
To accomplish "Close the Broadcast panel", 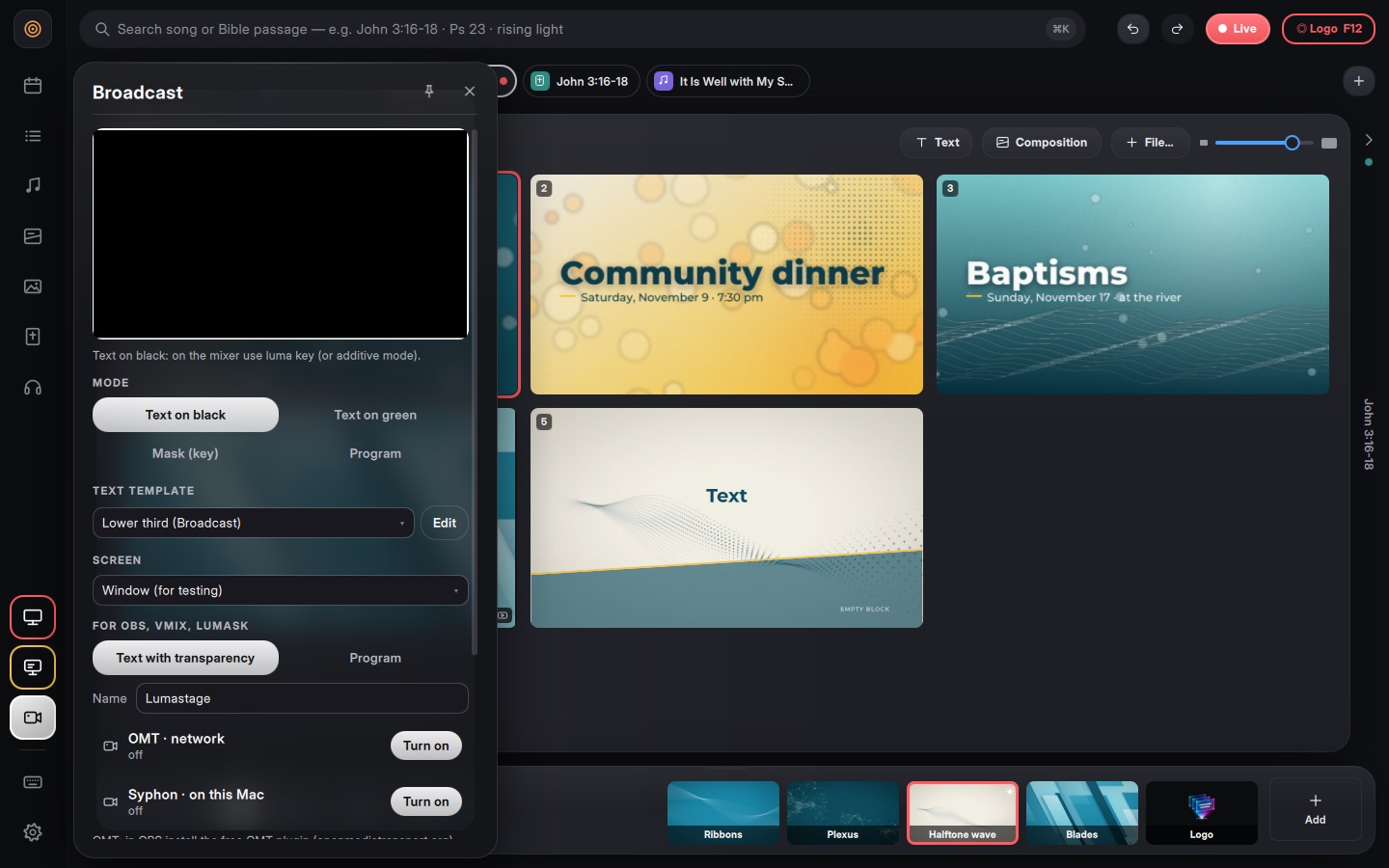I will coord(470,92).
